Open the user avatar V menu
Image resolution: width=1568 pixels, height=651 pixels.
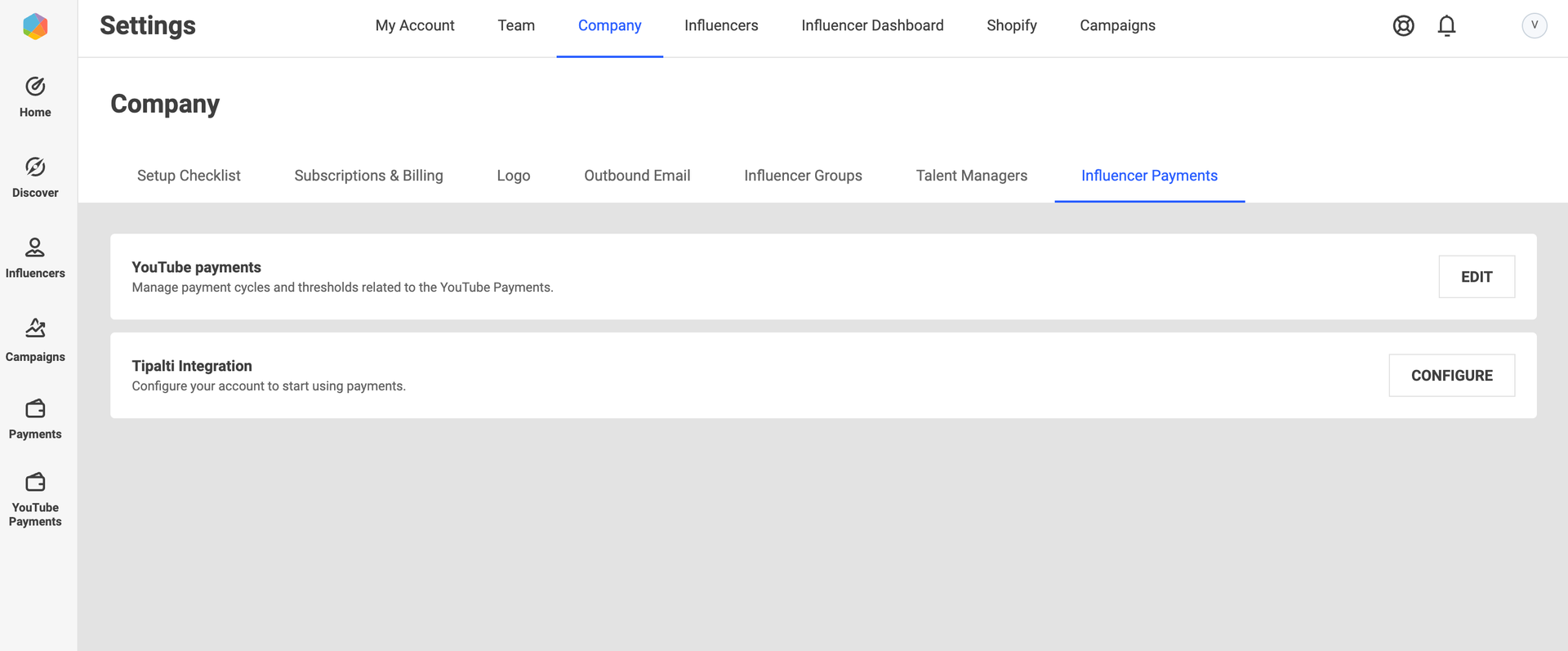pos(1535,25)
